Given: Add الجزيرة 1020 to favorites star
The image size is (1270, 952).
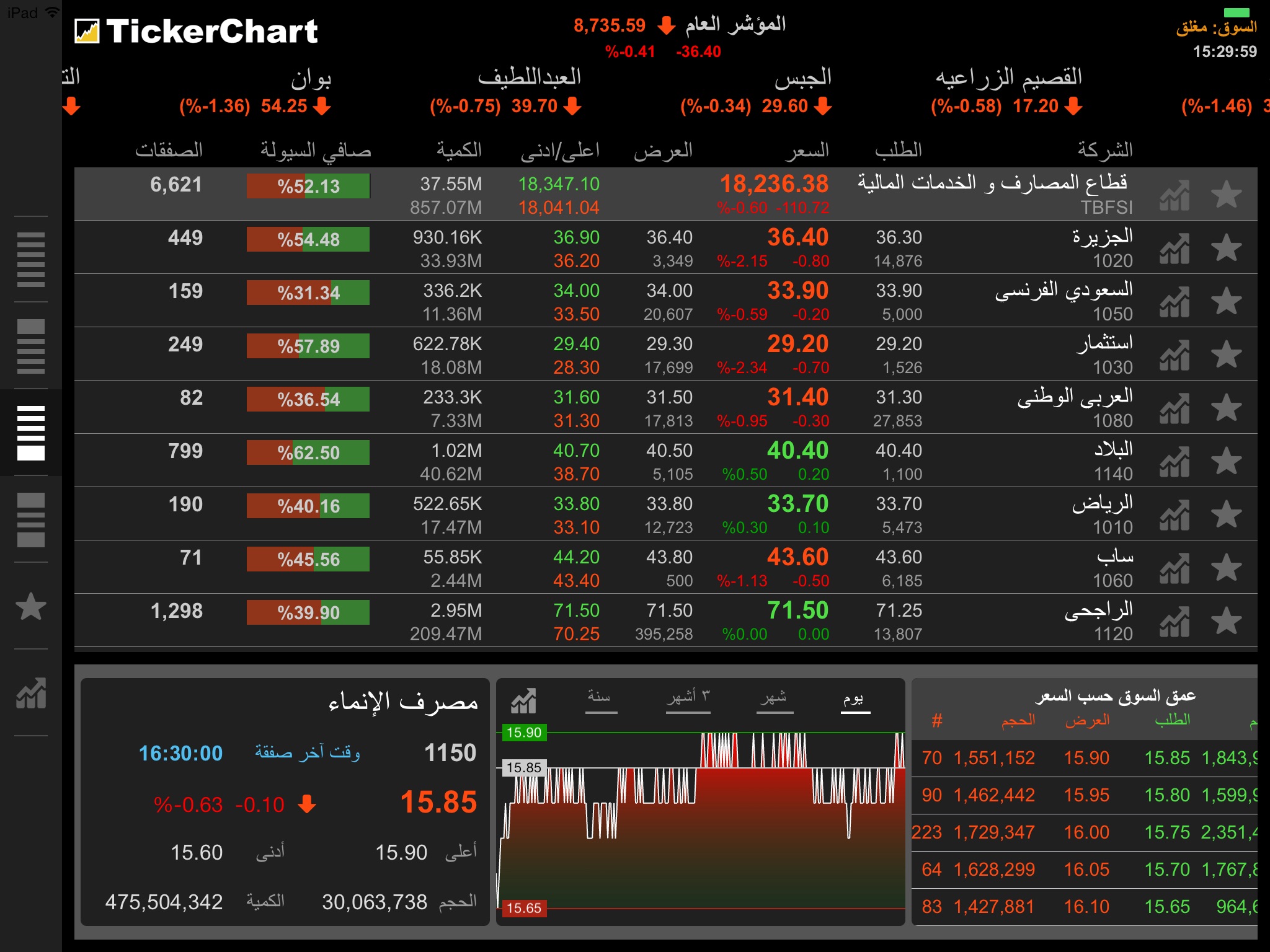Looking at the screenshot, I should pyautogui.click(x=1226, y=249).
